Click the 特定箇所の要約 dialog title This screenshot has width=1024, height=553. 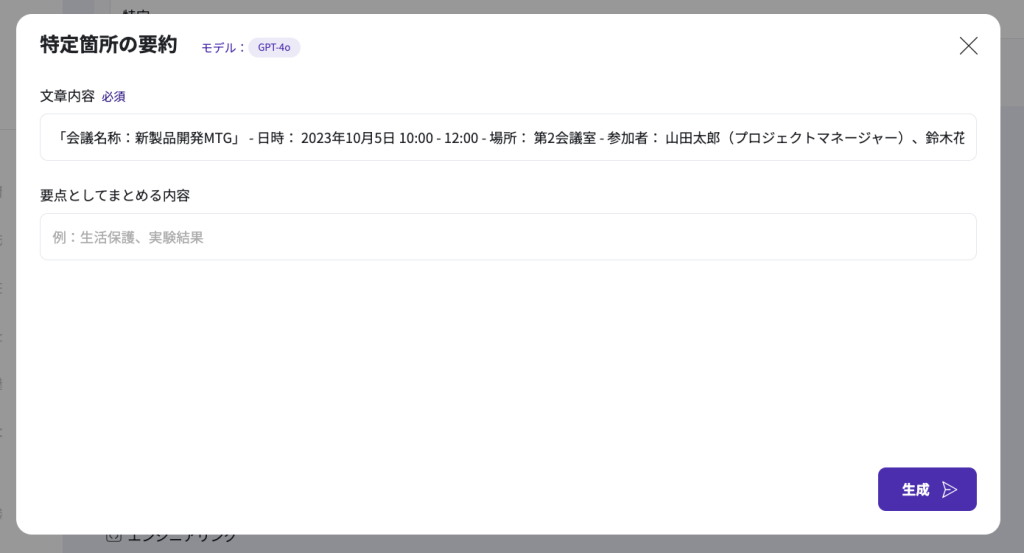point(108,45)
